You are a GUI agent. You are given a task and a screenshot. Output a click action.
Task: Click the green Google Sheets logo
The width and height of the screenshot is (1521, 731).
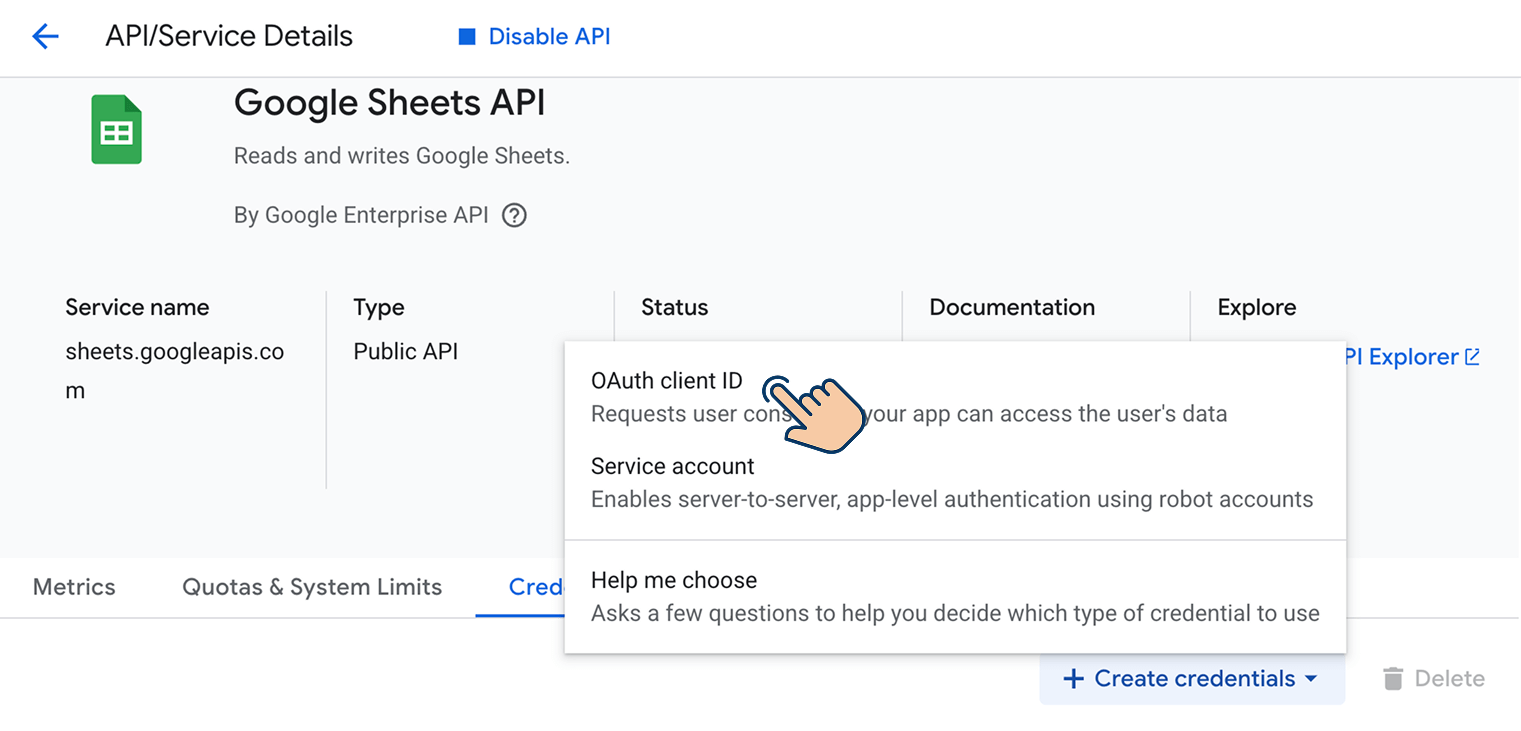pos(117,129)
